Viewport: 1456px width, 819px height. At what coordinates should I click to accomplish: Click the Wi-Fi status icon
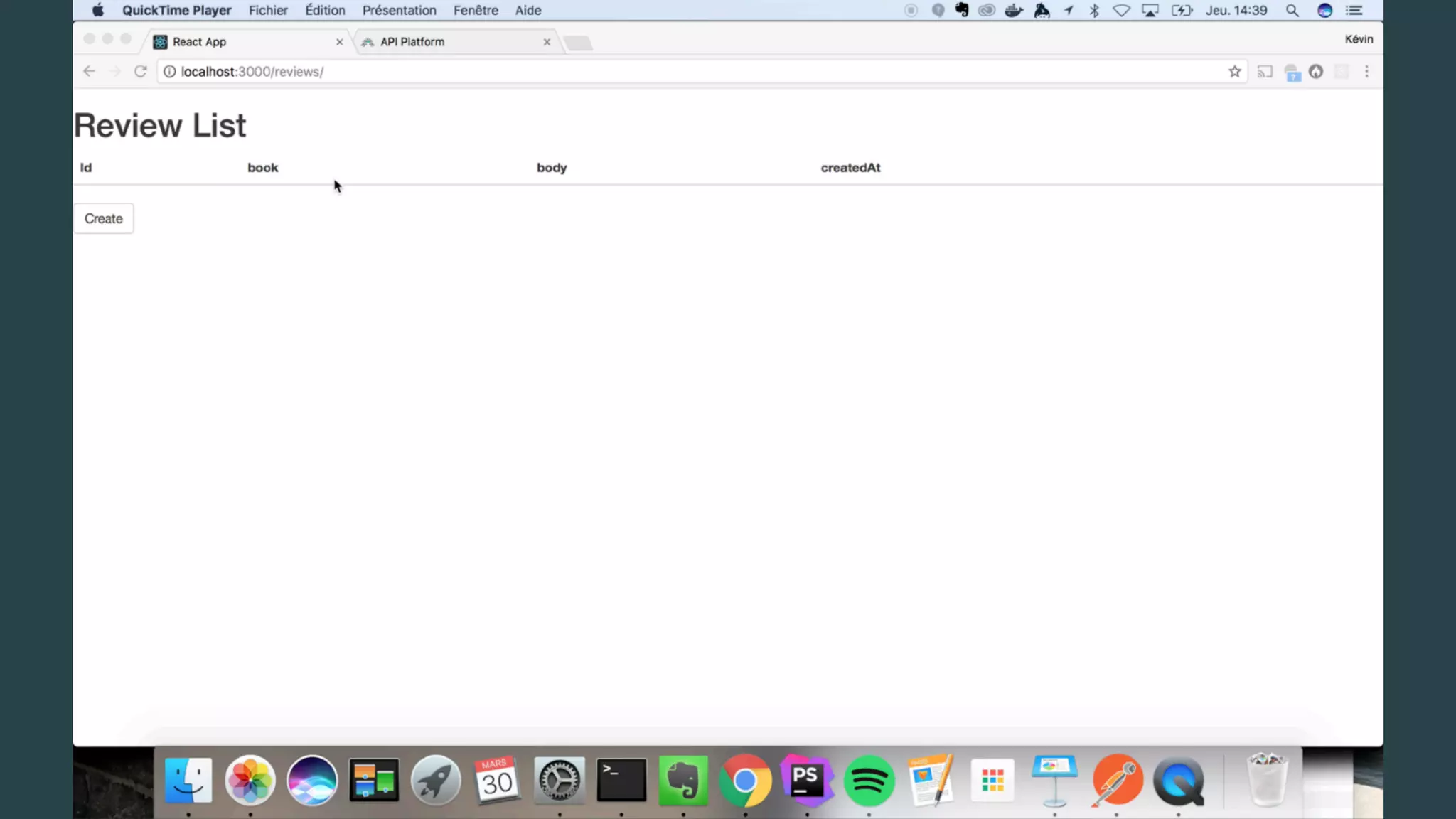[x=1121, y=10]
